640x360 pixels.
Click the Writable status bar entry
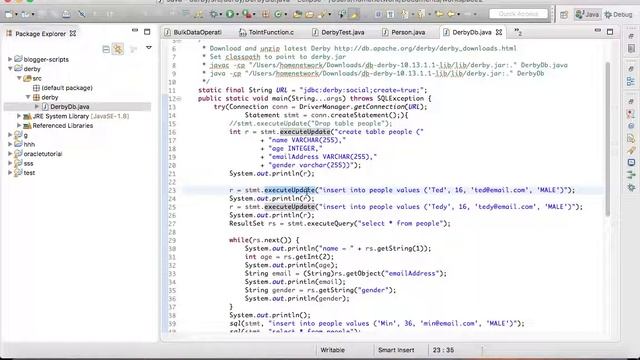click(332, 350)
